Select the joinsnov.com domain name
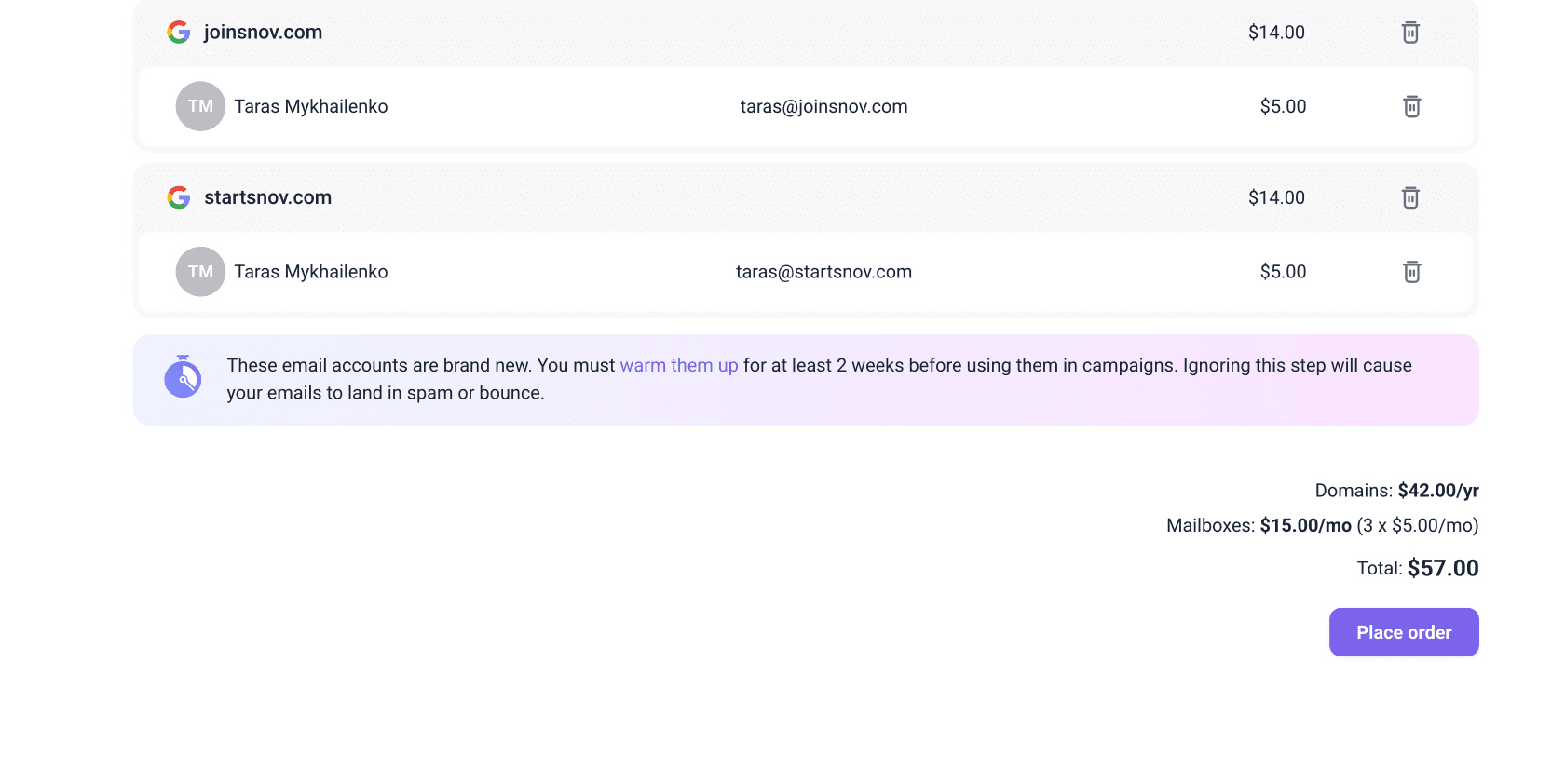Image resolution: width=1565 pixels, height=784 pixels. pyautogui.click(x=263, y=33)
